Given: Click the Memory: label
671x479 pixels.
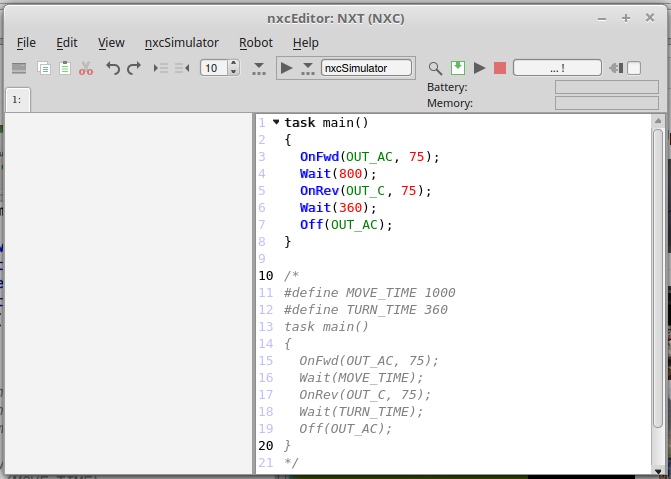Looking at the screenshot, I should pyautogui.click(x=450, y=104).
